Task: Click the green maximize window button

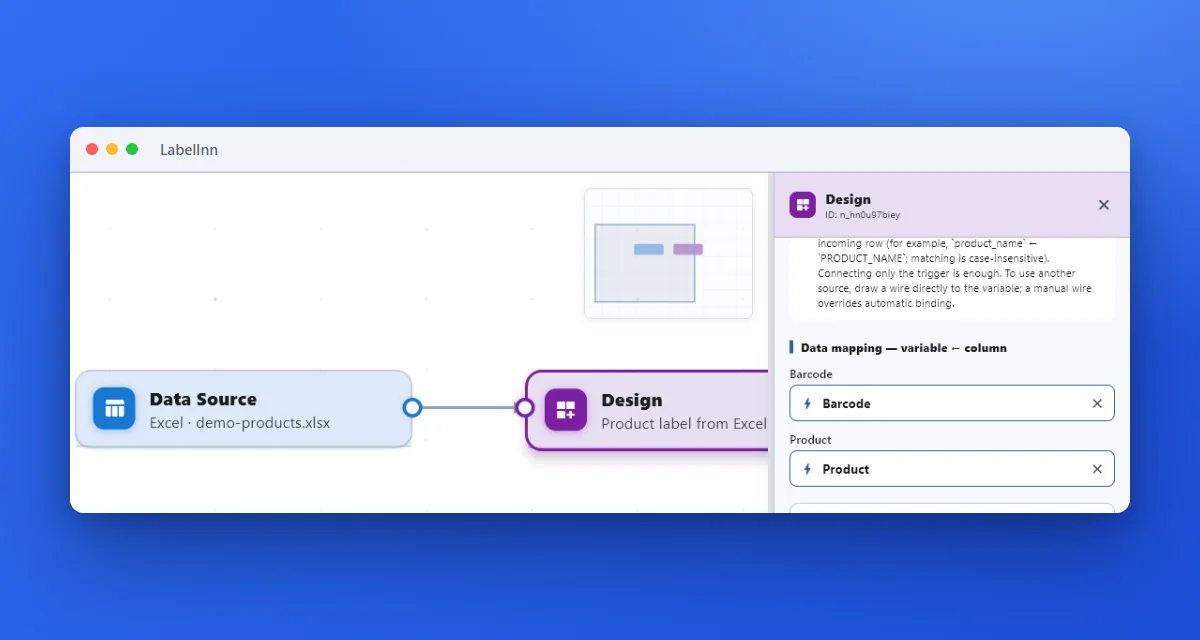Action: tap(132, 149)
